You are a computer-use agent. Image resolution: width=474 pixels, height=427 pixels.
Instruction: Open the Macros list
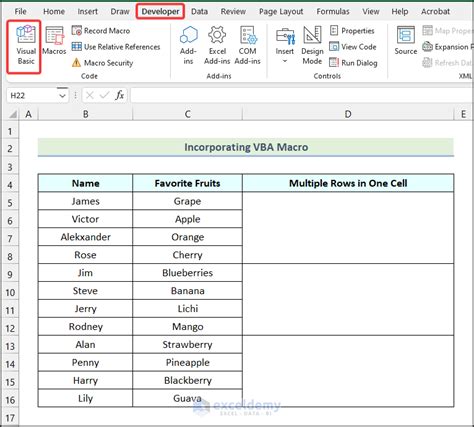tap(54, 42)
